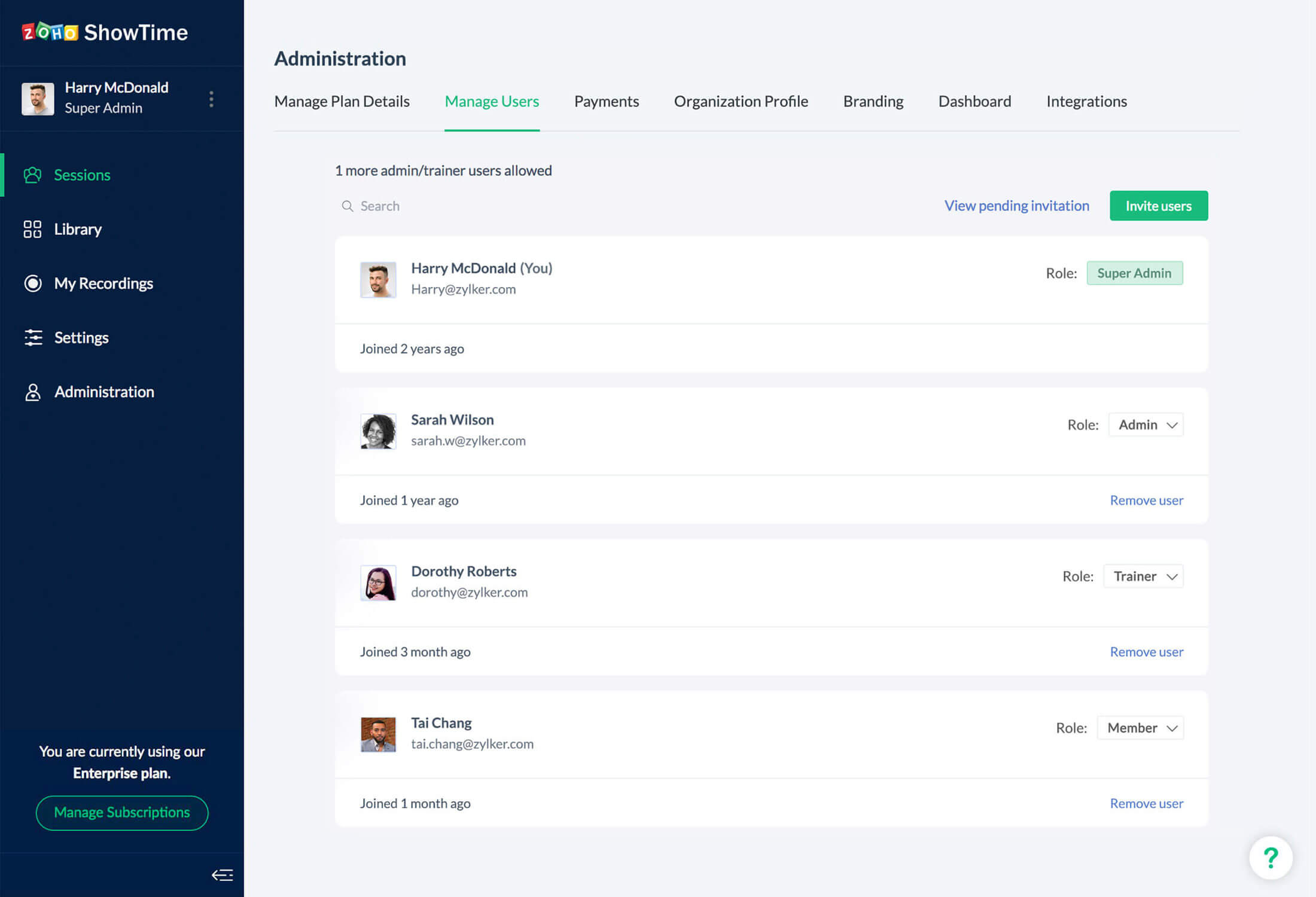Viewport: 1316px width, 897px height.
Task: Click the name Tai Chang
Action: pos(441,723)
